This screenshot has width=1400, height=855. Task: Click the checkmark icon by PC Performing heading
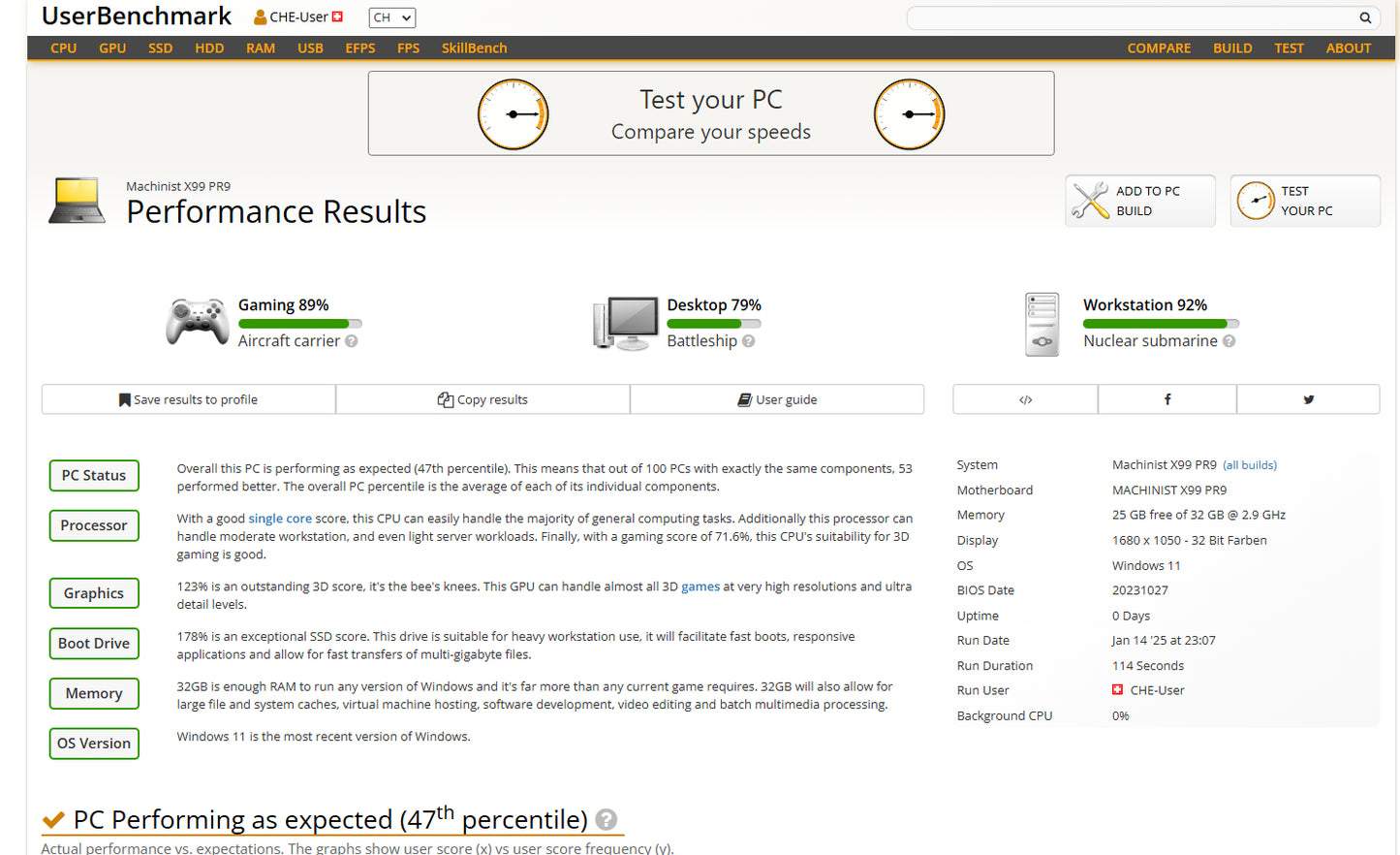(53, 821)
